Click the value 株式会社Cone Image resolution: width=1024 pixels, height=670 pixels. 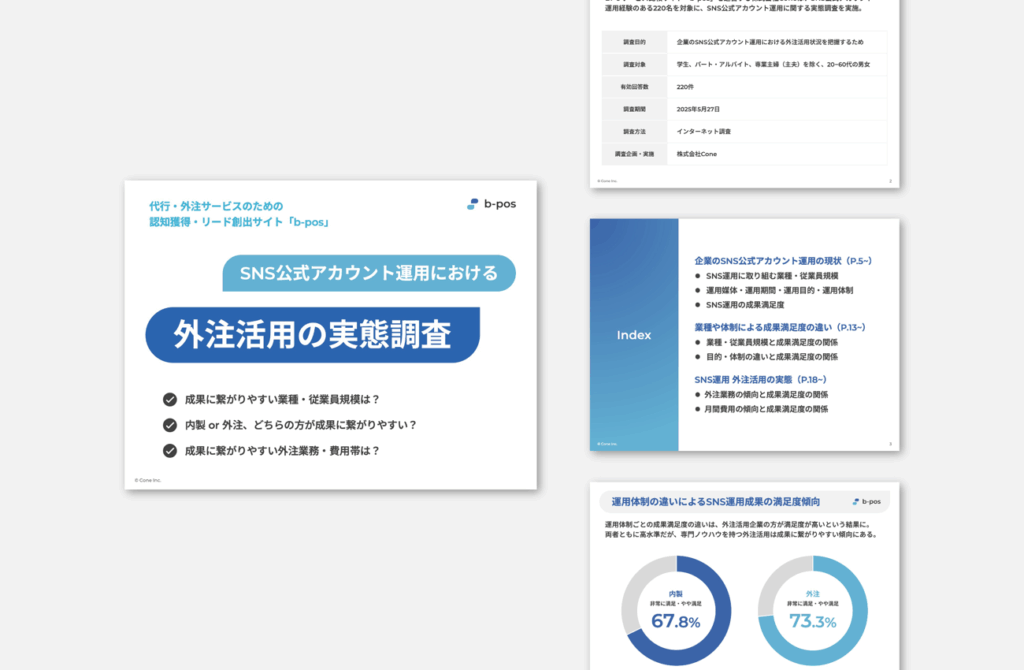pos(697,154)
